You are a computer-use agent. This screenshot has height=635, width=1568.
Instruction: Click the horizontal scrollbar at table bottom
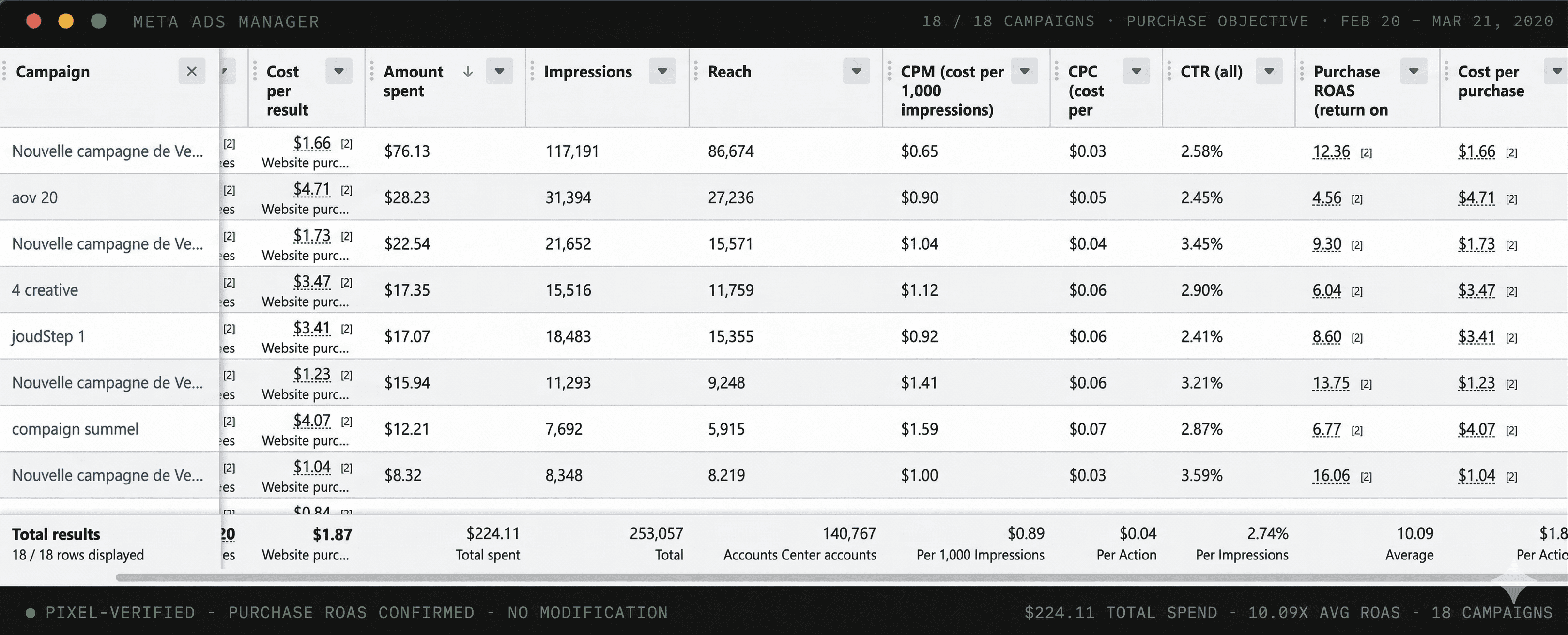click(791, 577)
